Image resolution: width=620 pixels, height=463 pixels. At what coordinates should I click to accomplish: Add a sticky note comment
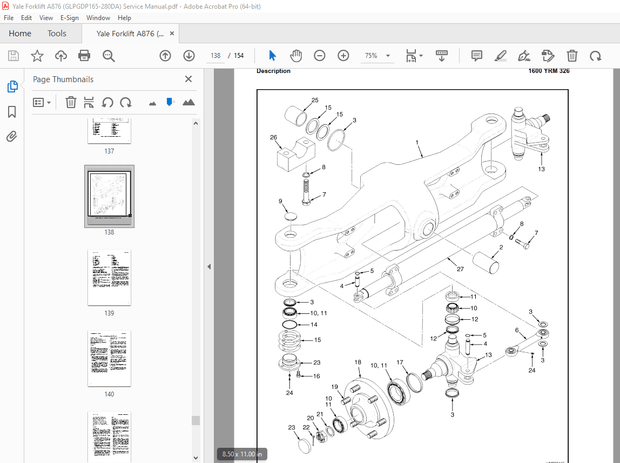point(476,56)
